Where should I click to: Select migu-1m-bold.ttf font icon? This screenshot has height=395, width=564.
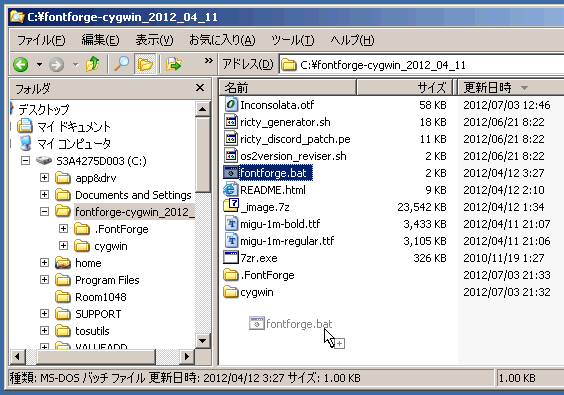pyautogui.click(x=231, y=224)
